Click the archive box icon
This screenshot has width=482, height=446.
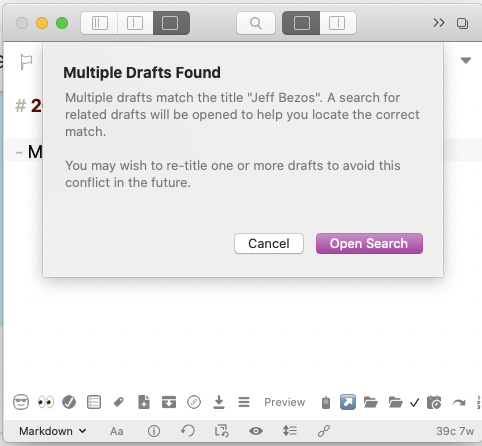[169, 402]
